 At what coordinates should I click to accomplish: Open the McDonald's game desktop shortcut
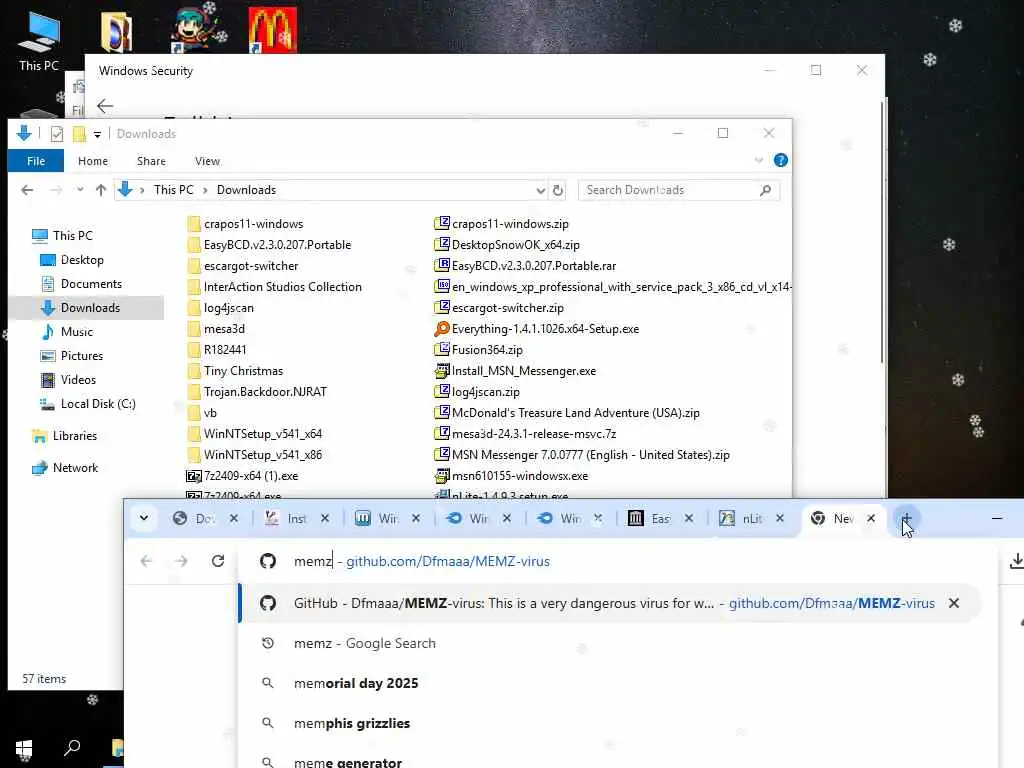coord(273,30)
